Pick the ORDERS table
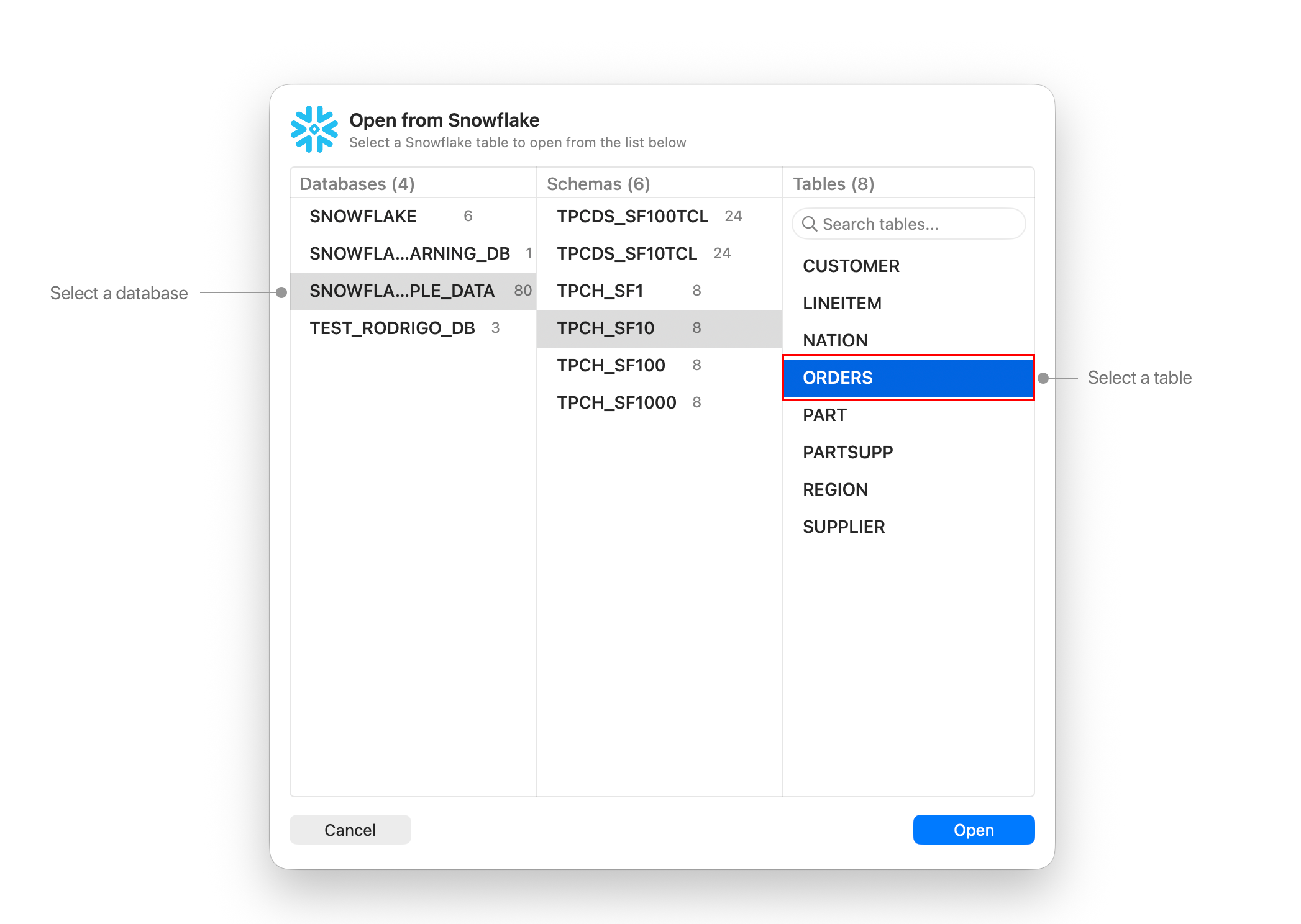Screen dimensions: 1301x924 [x=908, y=378]
